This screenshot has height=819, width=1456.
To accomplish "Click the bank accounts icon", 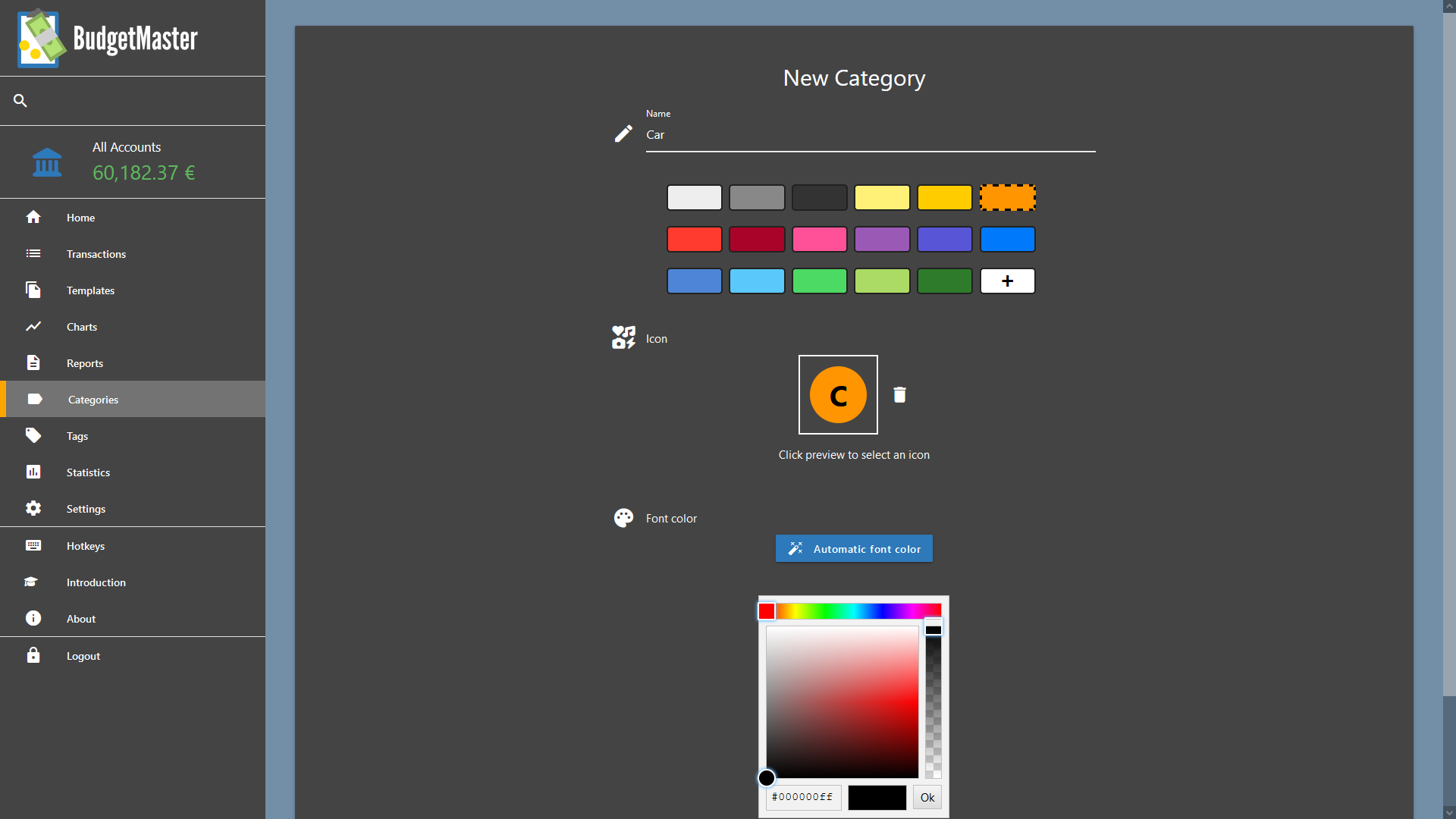I will click(47, 162).
